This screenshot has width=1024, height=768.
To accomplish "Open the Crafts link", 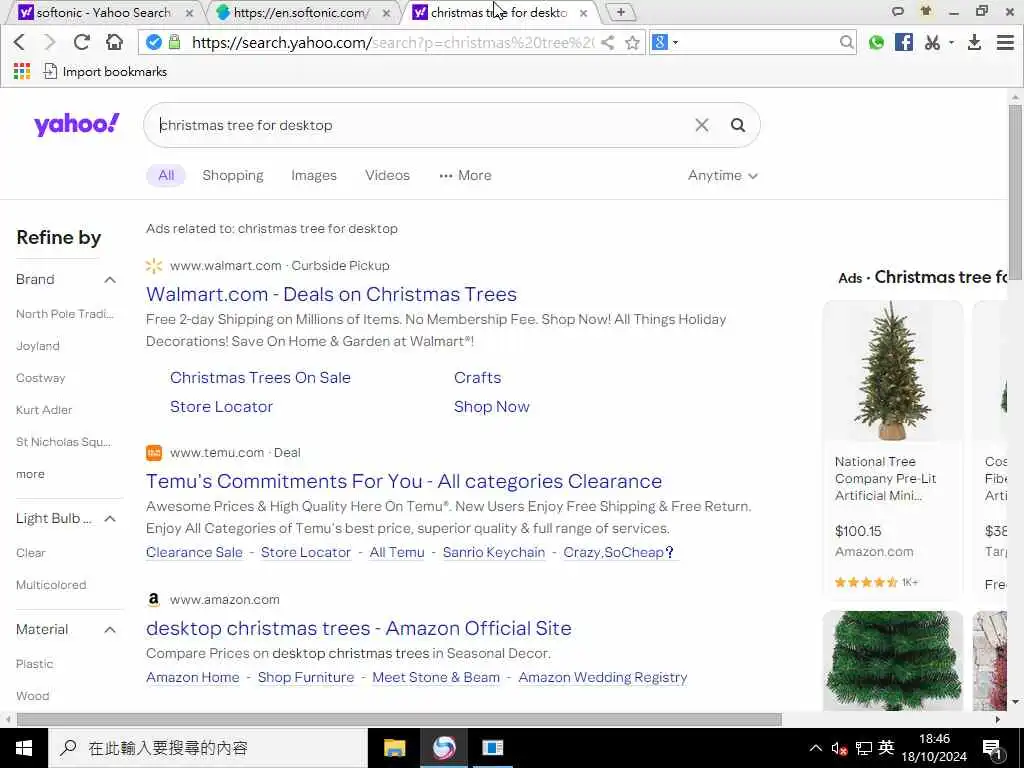I will pos(477,377).
